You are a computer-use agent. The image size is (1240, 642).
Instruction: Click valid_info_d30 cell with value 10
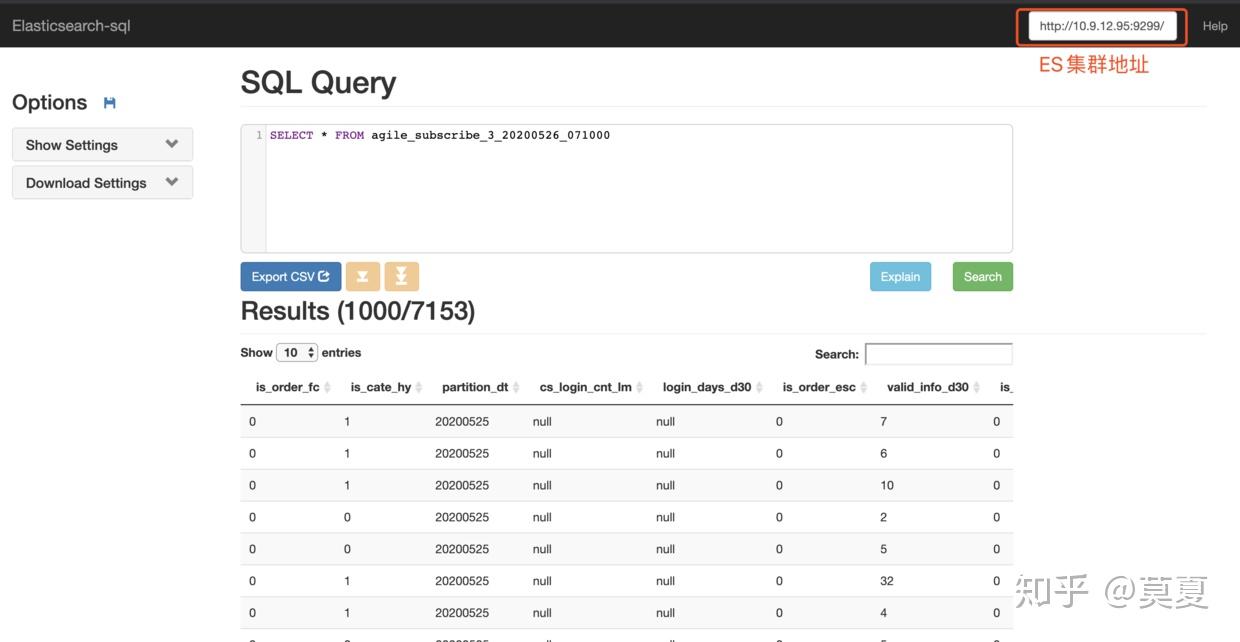(887, 485)
